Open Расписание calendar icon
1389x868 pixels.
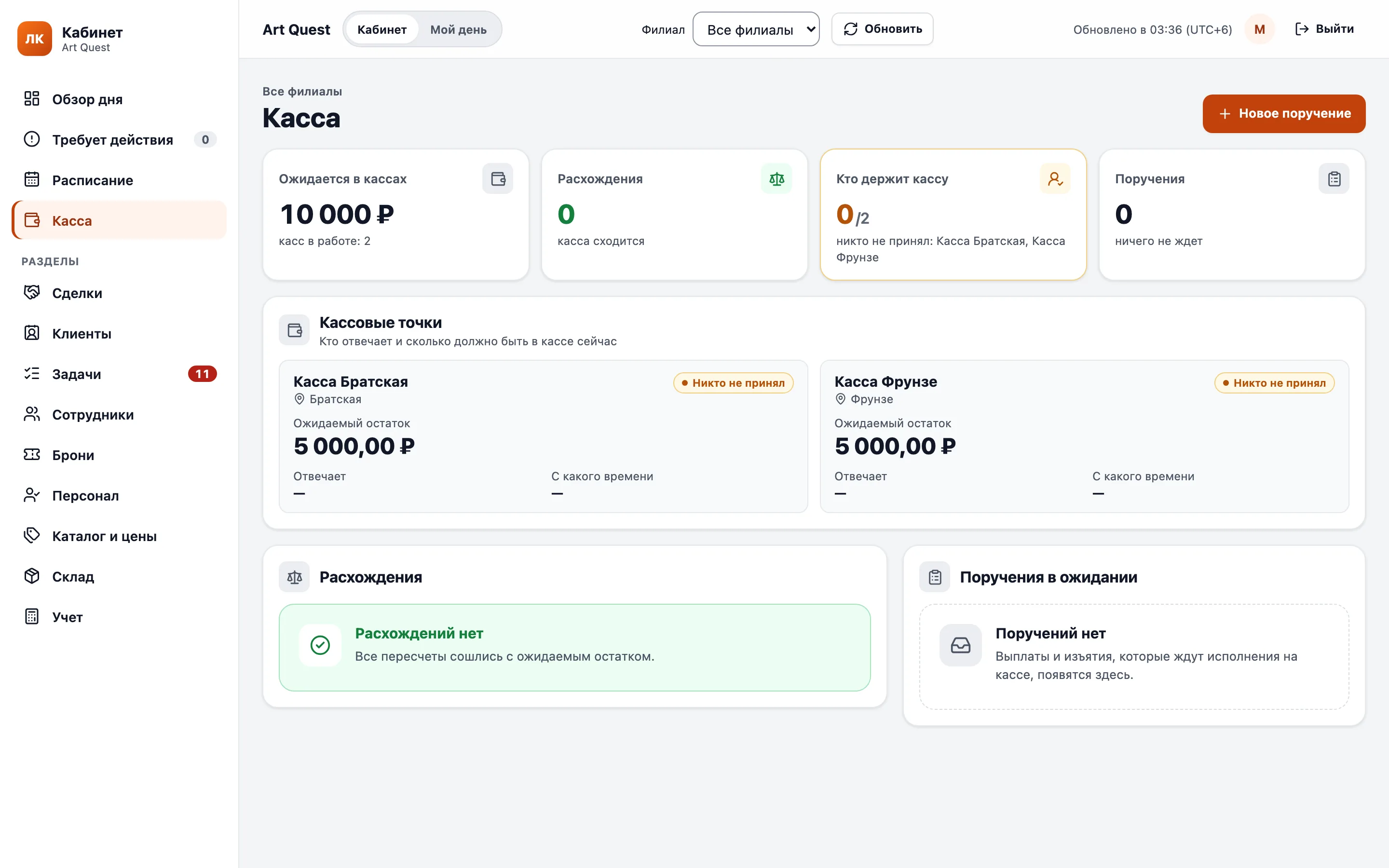click(x=31, y=180)
